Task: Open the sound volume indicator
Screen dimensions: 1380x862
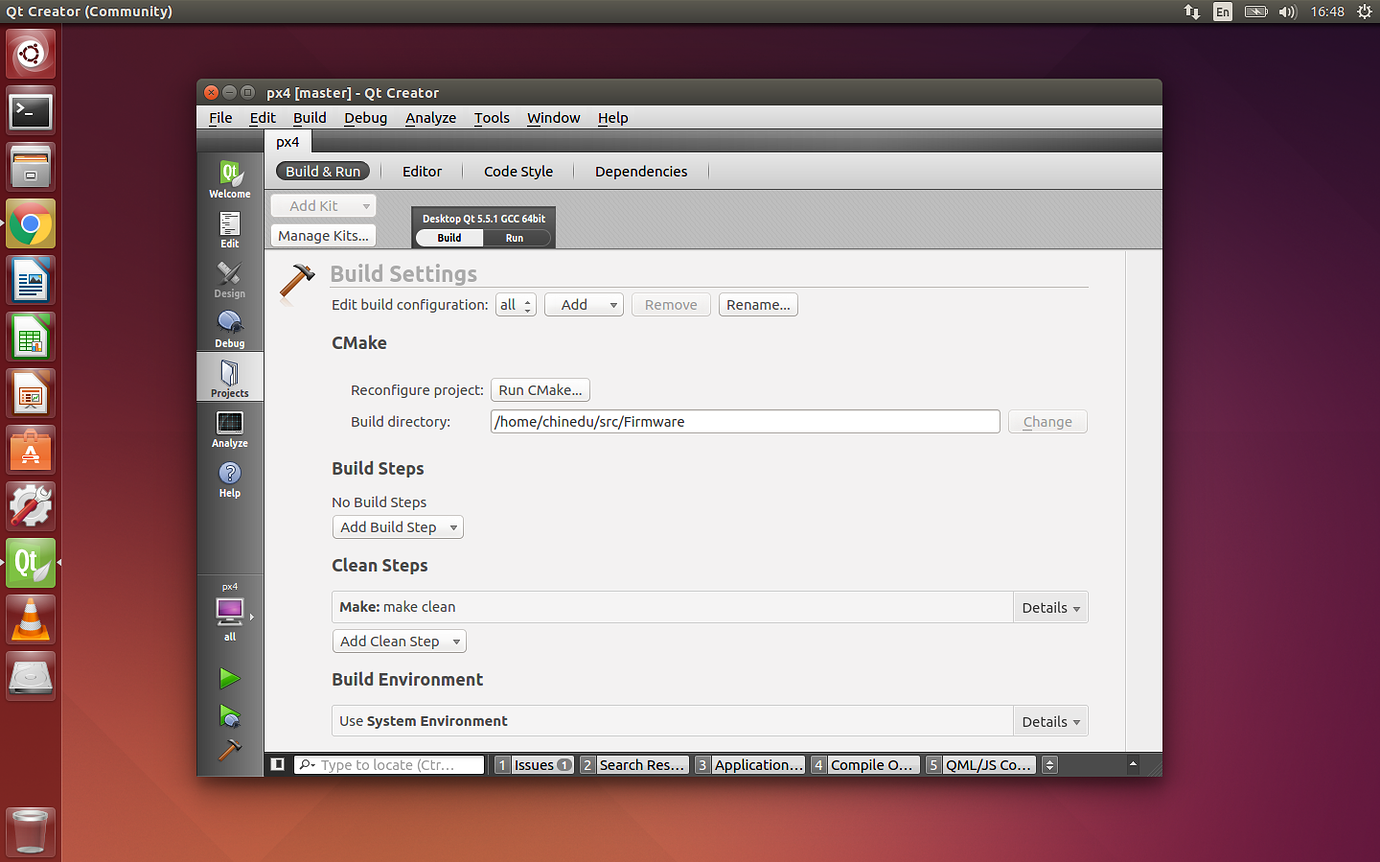Action: [x=1287, y=12]
